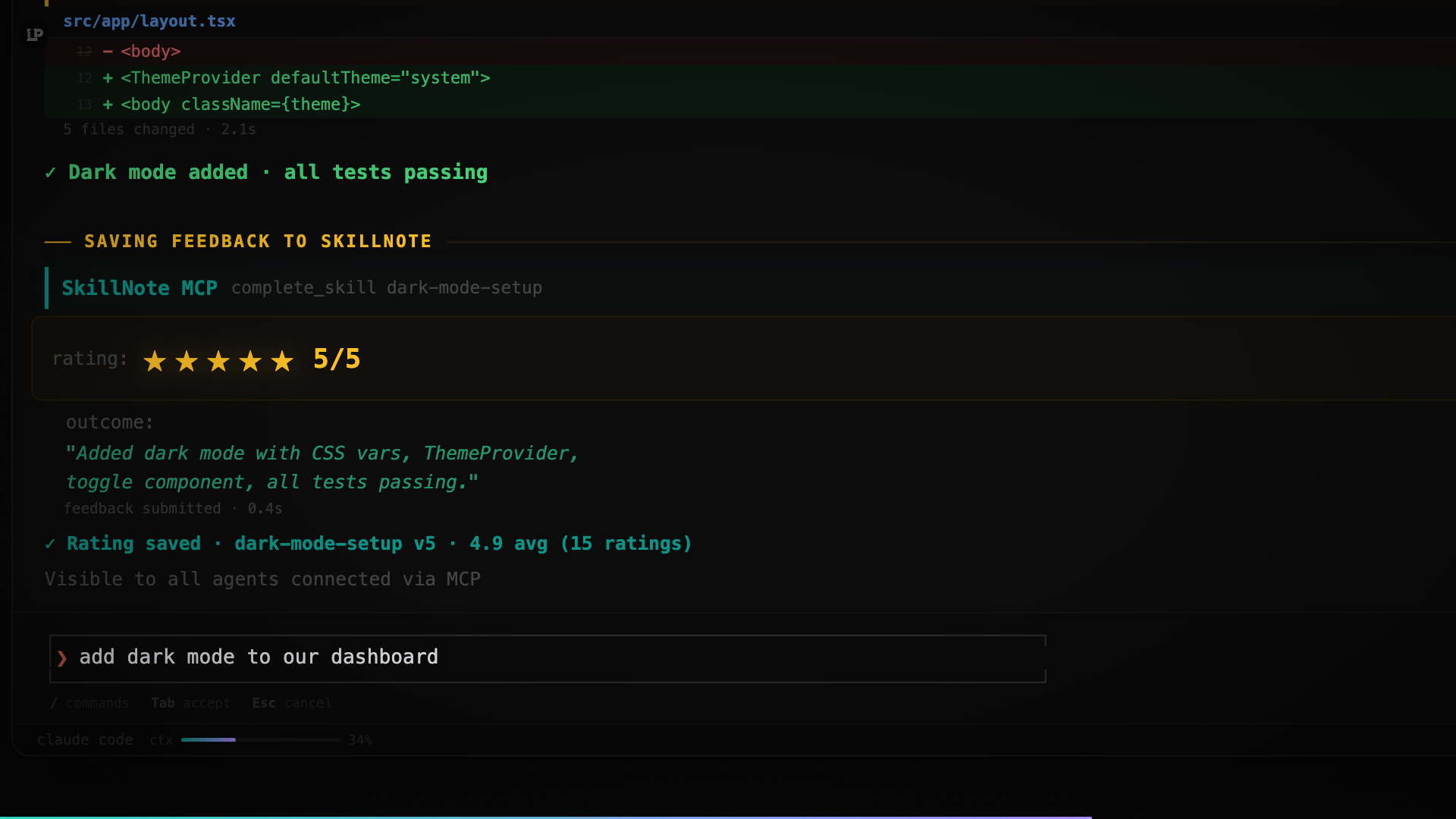Click the src/app/layout.tsx file path
Viewport: 1456px width, 819px height.
[x=149, y=21]
